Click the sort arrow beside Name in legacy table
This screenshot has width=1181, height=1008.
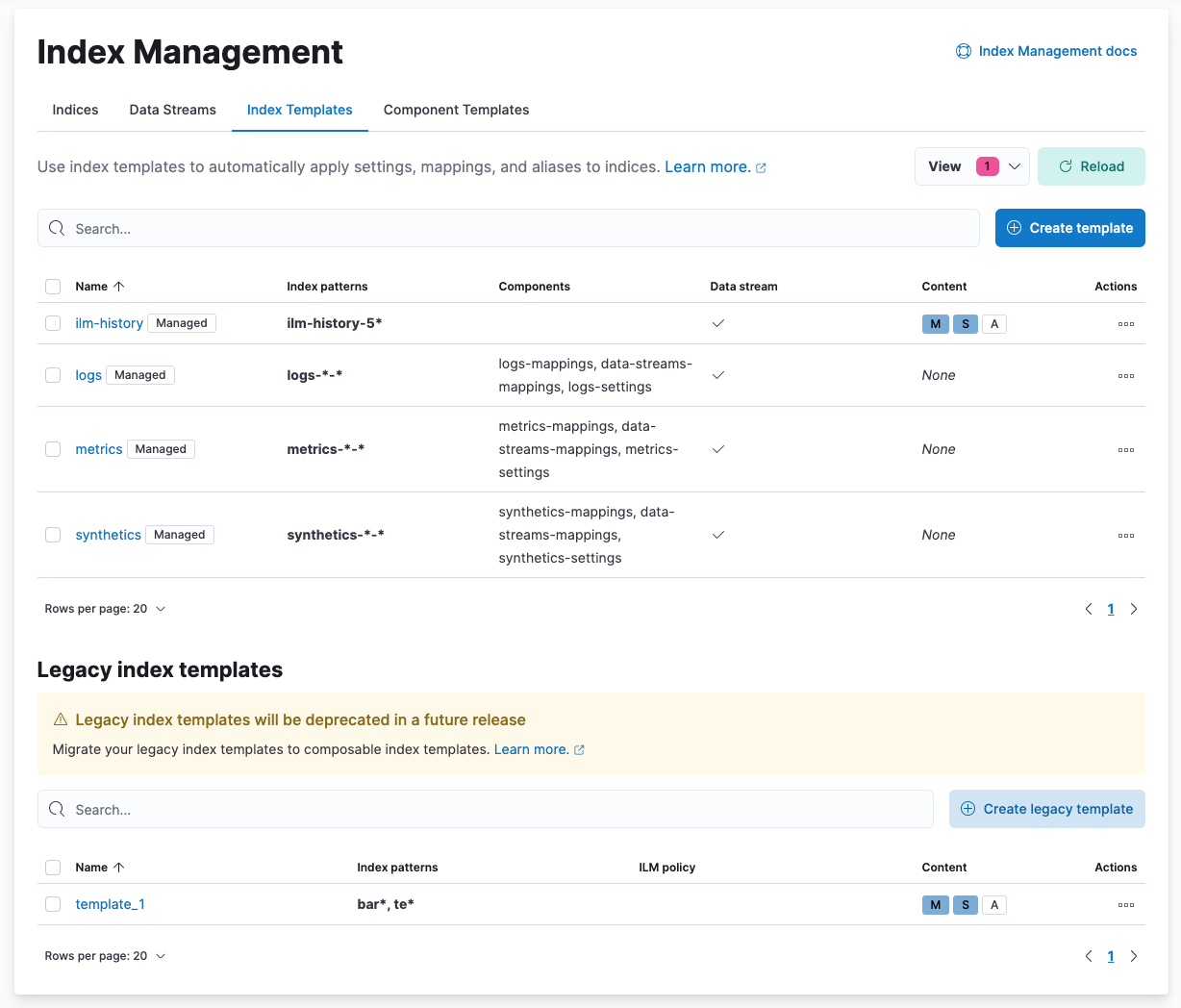(x=119, y=868)
